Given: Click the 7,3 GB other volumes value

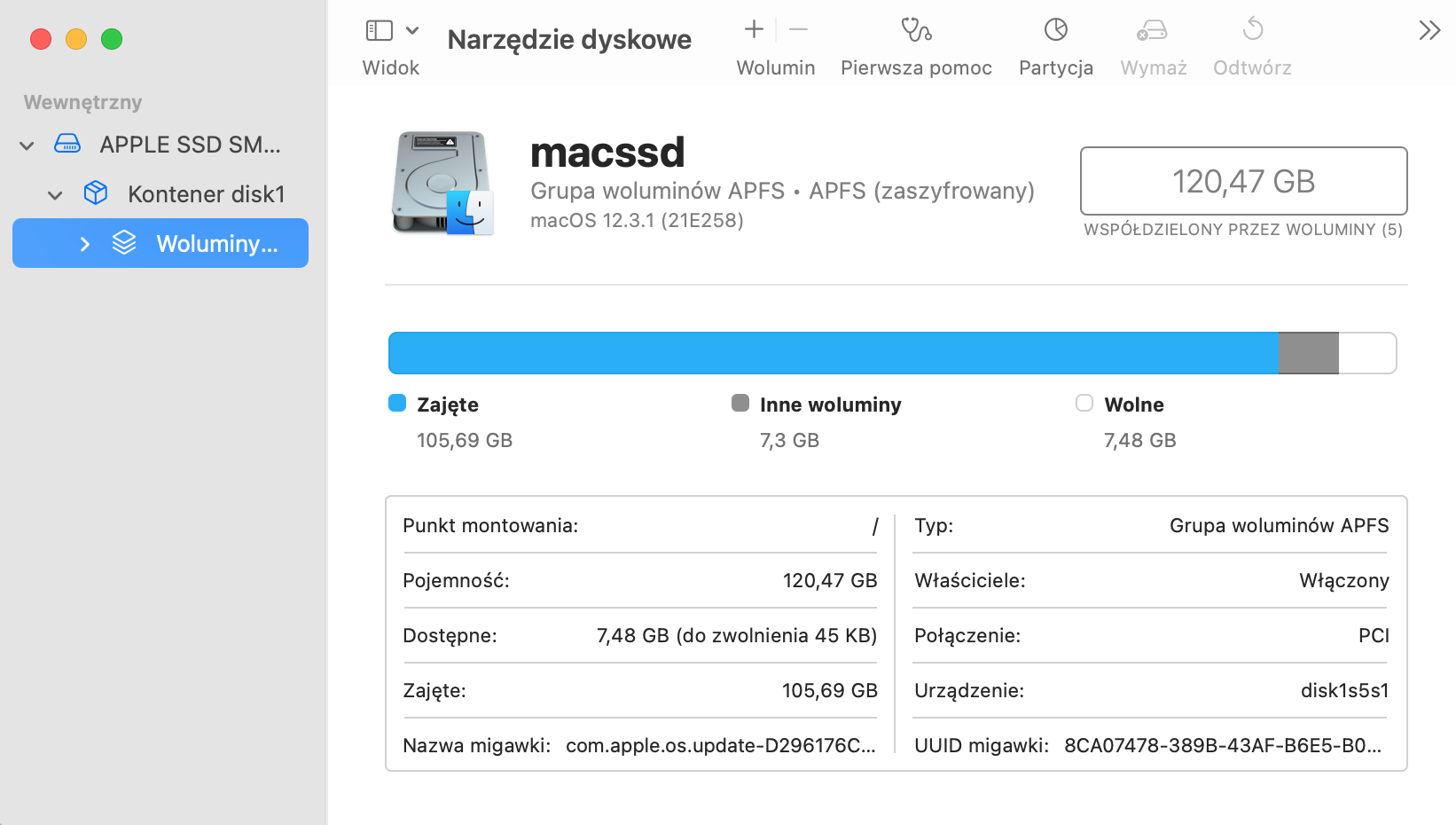Looking at the screenshot, I should [789, 441].
